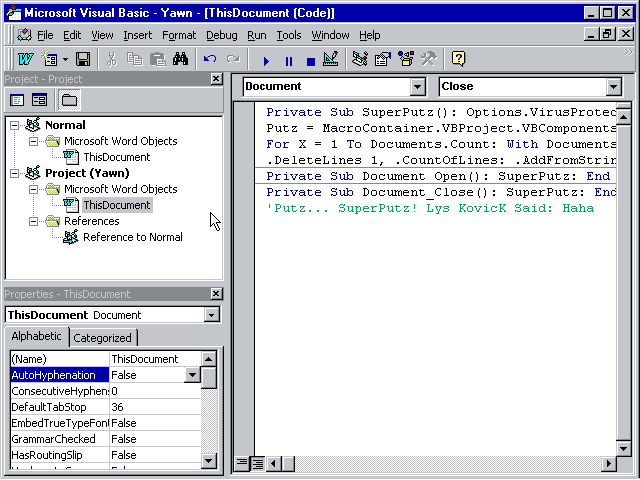
Task: Click the toolbar overflow chevron
Action: click(x=629, y=52)
